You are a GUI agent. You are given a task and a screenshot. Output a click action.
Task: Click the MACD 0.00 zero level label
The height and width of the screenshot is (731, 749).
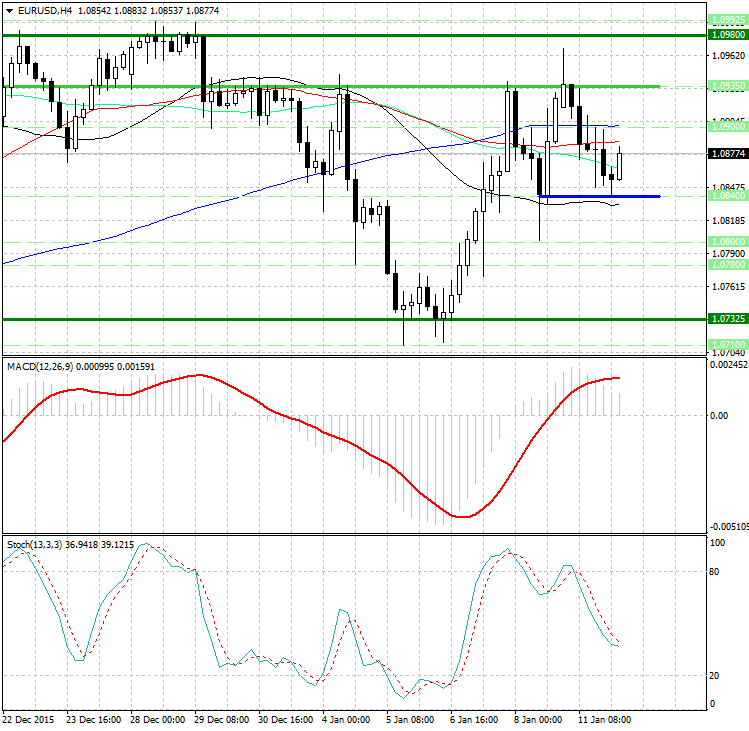[719, 415]
